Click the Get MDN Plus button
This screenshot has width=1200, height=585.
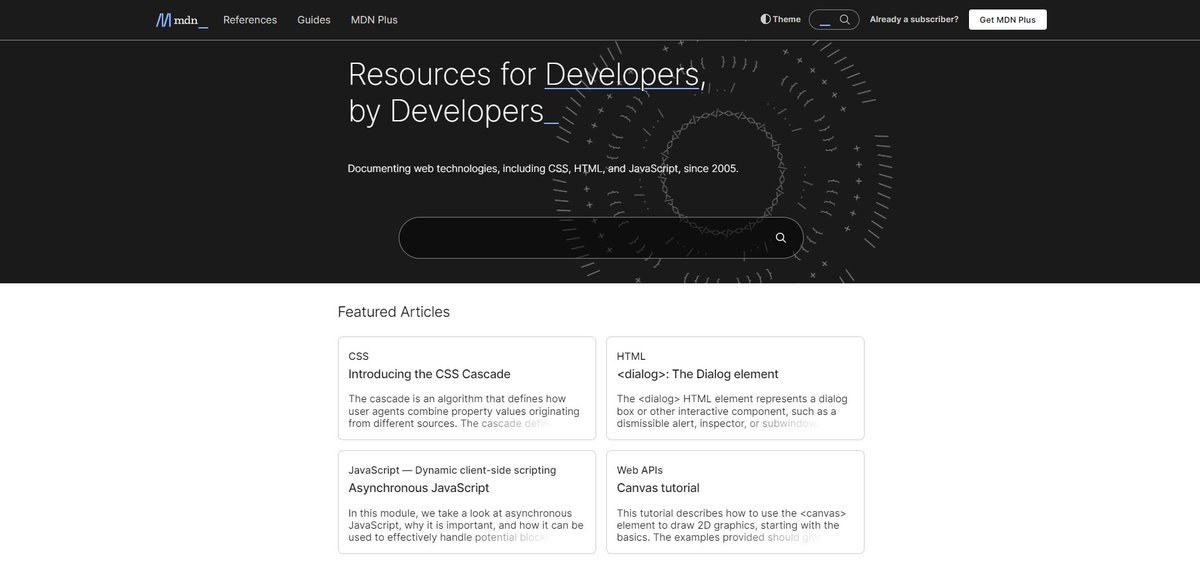click(x=1007, y=18)
